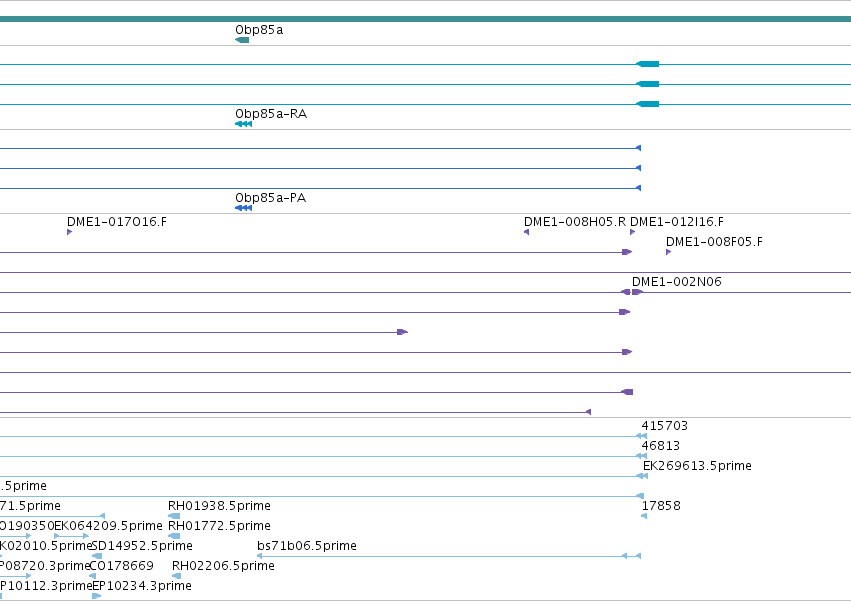Select the SD14952.5prime EST glyph
This screenshot has width=851, height=601.
[x=97, y=556]
